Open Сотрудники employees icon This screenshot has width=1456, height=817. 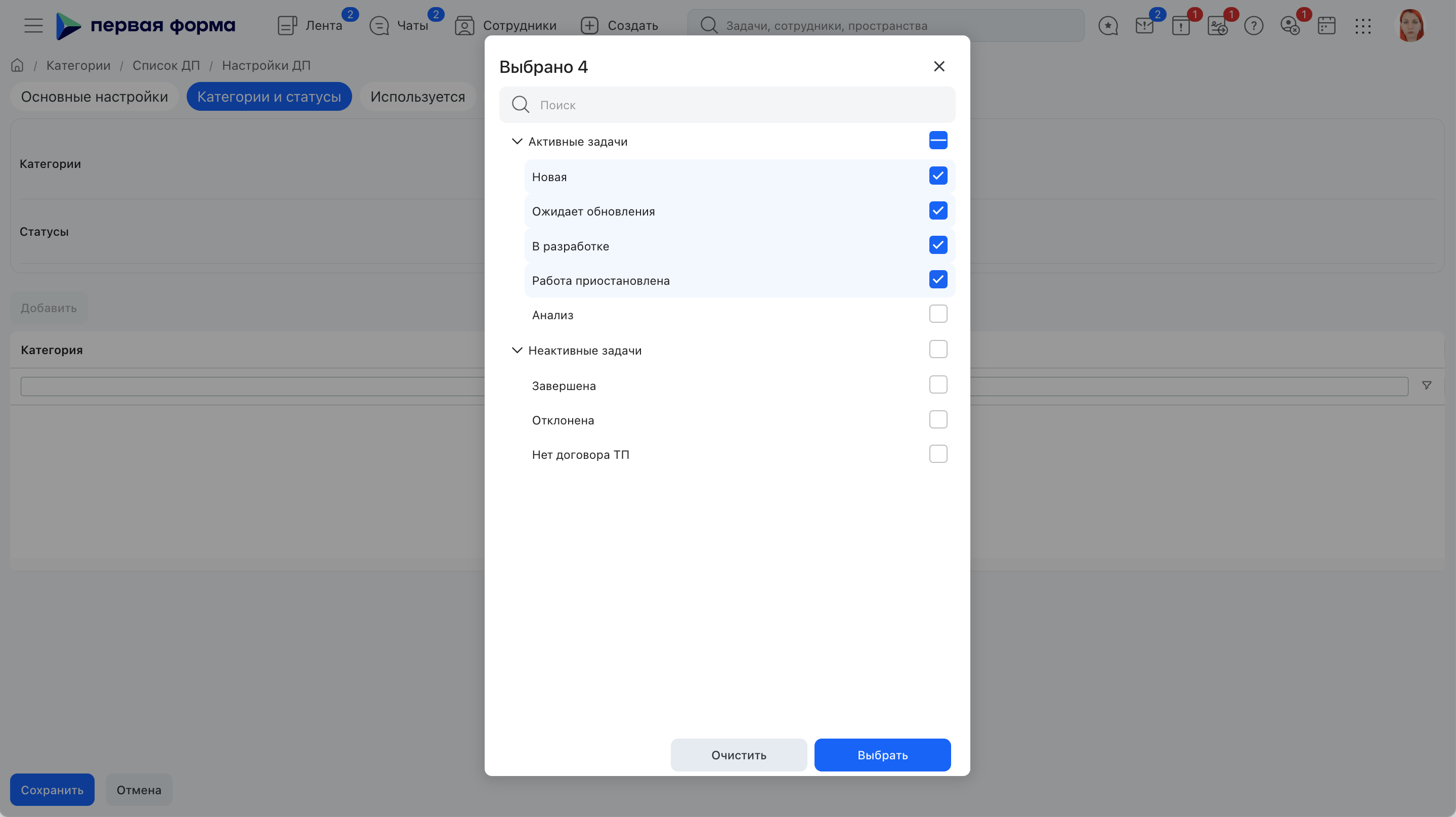pyautogui.click(x=464, y=25)
